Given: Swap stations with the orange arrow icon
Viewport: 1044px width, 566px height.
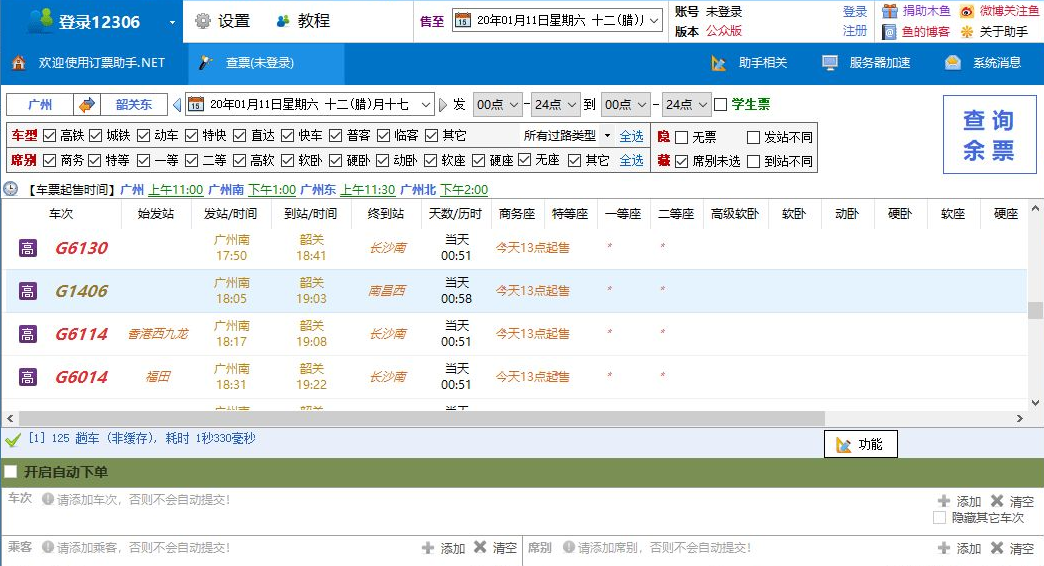Looking at the screenshot, I should click(x=87, y=105).
